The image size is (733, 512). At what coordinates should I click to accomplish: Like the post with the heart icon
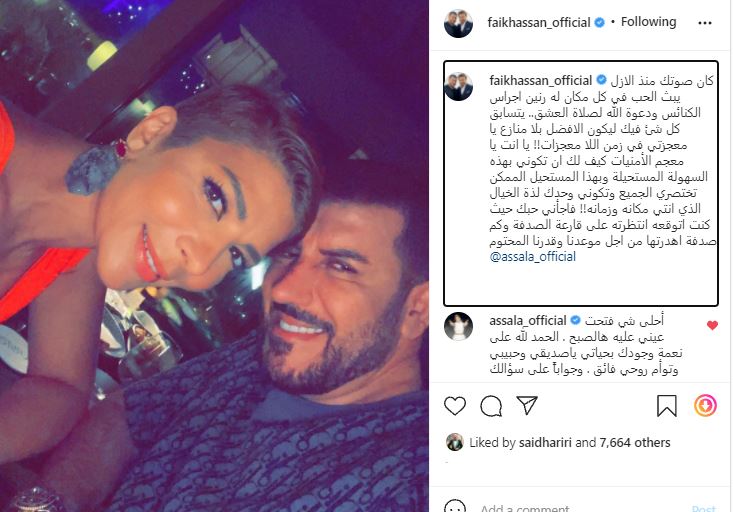[x=455, y=405]
